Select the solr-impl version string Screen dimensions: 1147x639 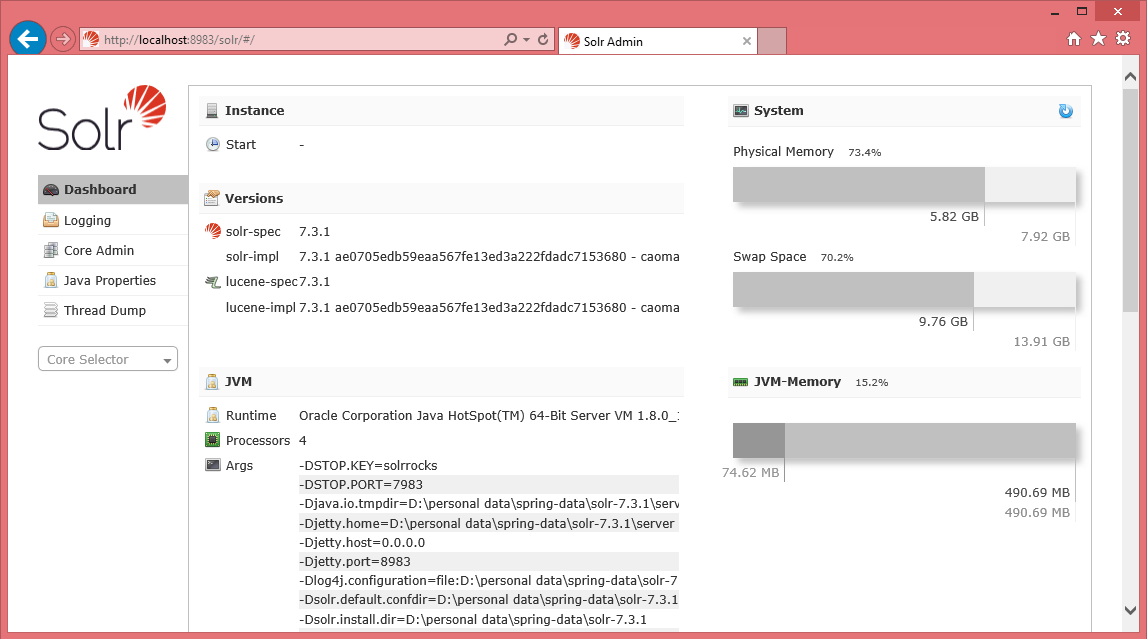pyautogui.click(x=489, y=257)
